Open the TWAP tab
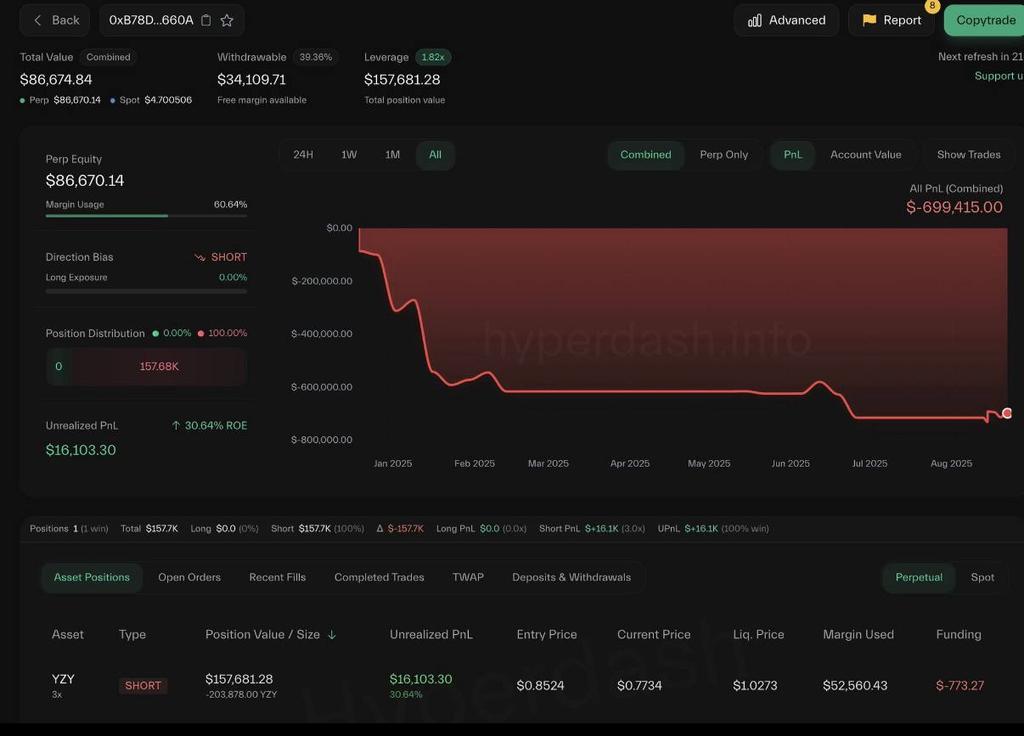Screen dimensions: 1024x736 coord(468,577)
